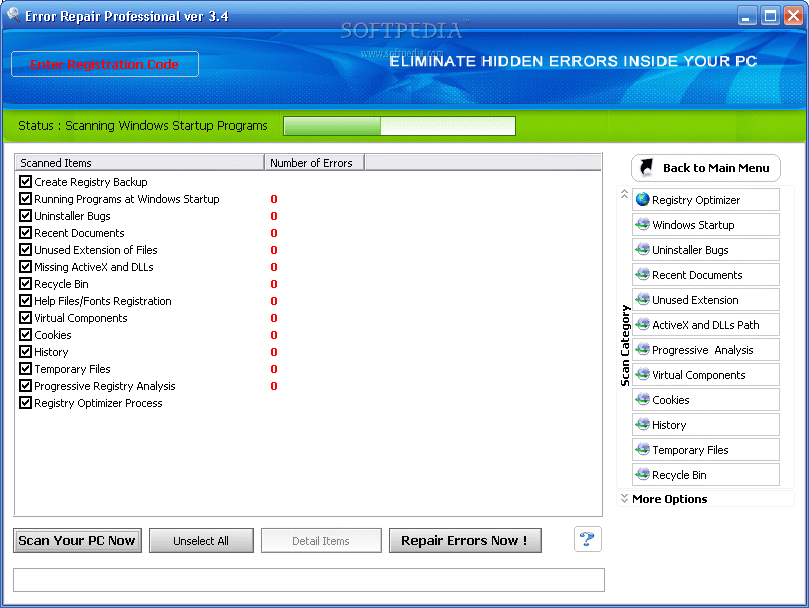Click the scanning progress bar

(399, 125)
